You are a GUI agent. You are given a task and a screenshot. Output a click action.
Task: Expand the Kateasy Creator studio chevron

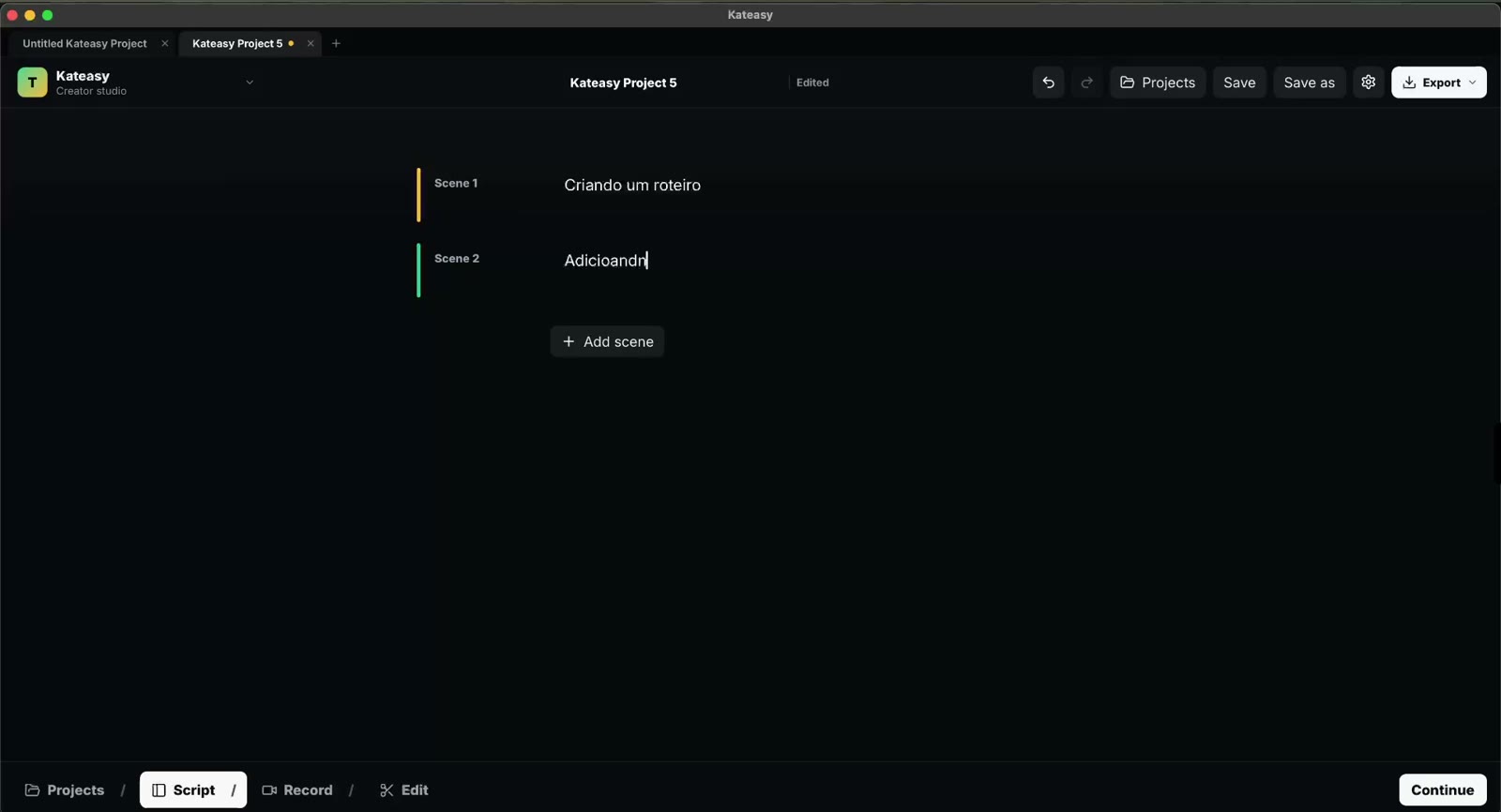click(250, 83)
